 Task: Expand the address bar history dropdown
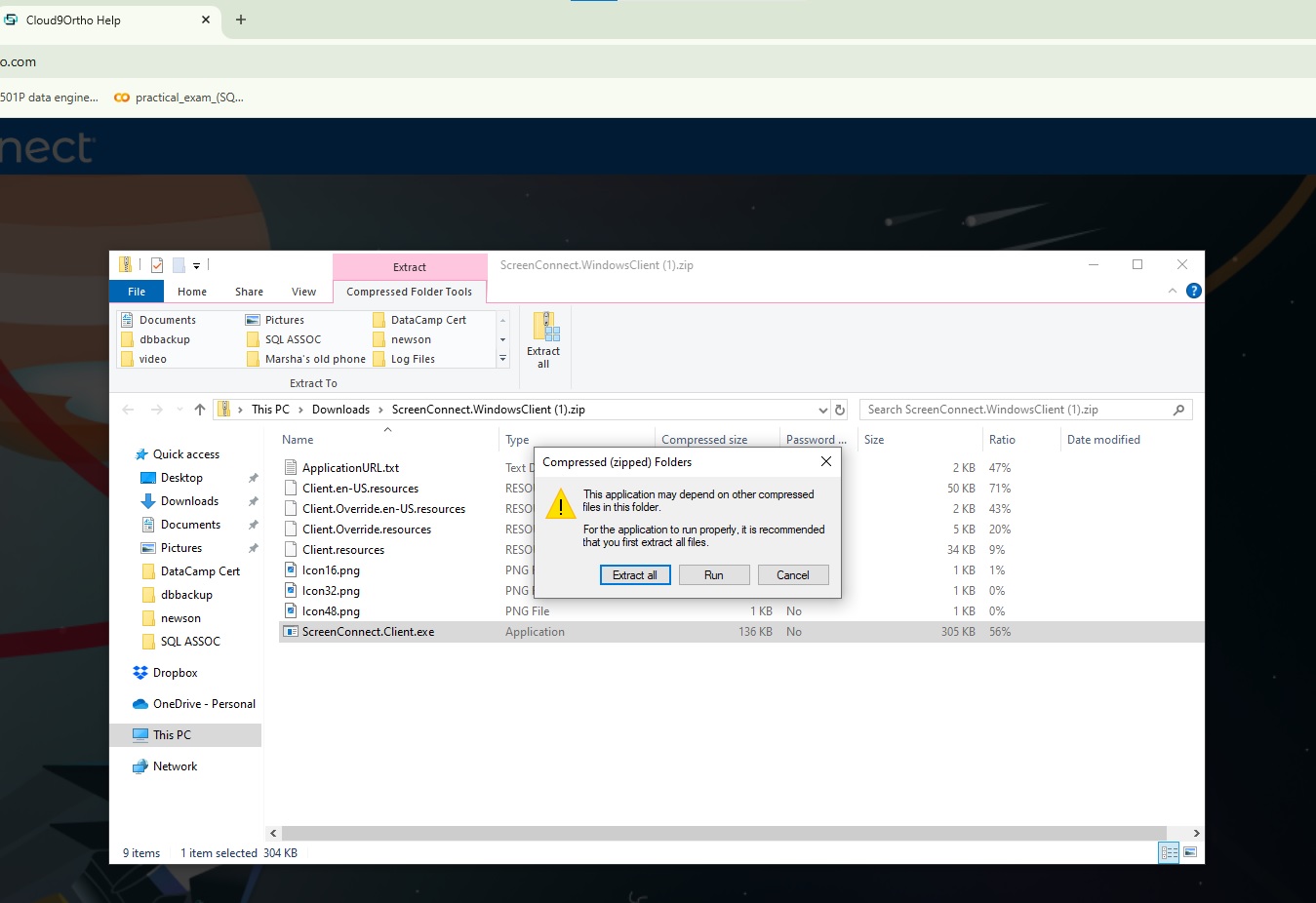pos(822,410)
